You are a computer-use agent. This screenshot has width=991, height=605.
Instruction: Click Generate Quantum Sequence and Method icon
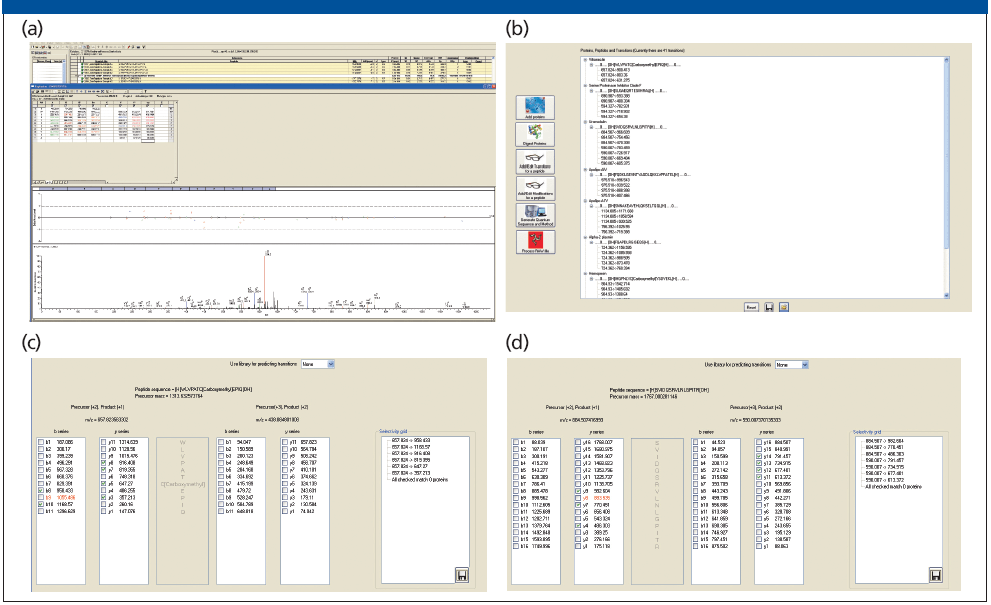[535, 216]
